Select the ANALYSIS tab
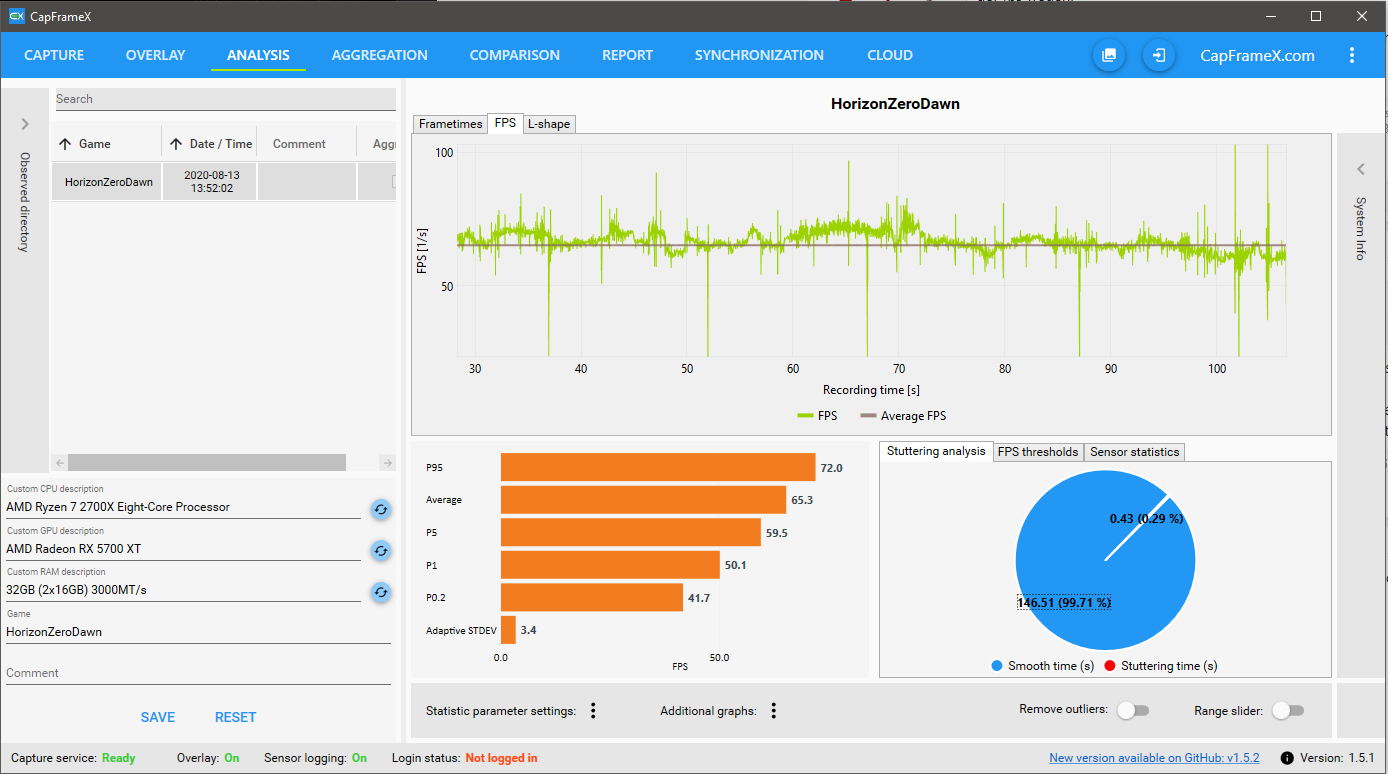This screenshot has height=774, width=1388. click(258, 55)
